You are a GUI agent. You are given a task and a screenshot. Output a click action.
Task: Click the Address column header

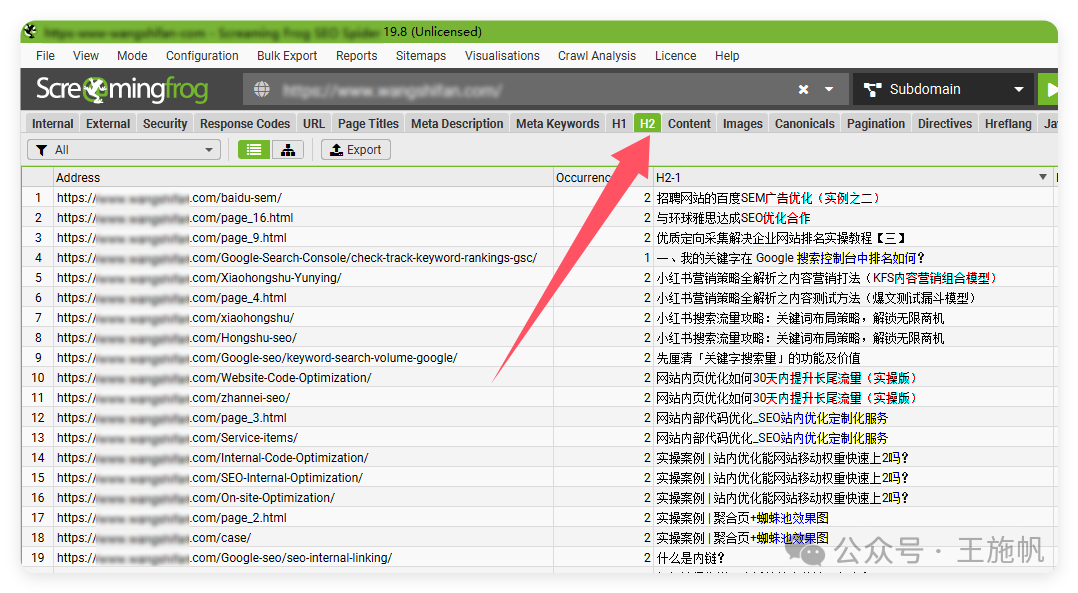[303, 177]
